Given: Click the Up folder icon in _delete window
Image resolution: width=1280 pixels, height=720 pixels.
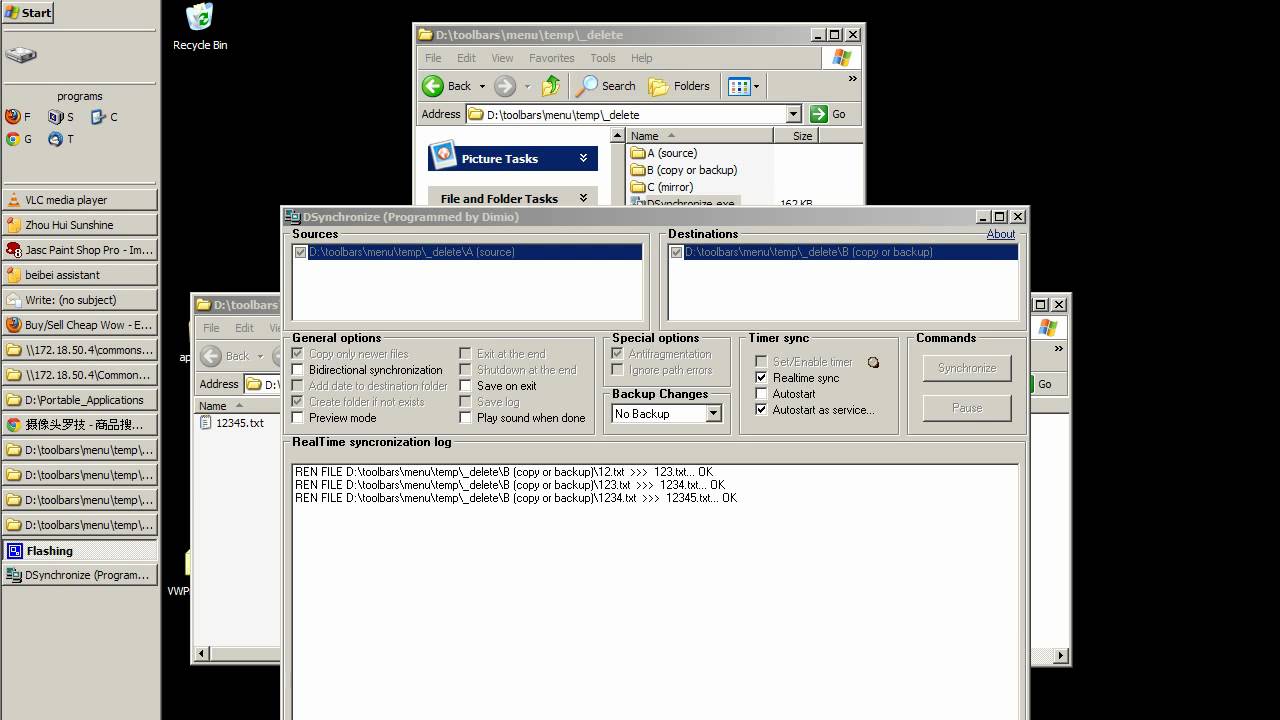Looking at the screenshot, I should coord(551,86).
